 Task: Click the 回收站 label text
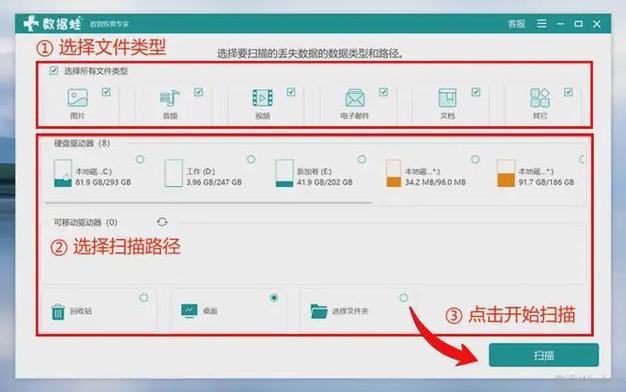pyautogui.click(x=81, y=311)
